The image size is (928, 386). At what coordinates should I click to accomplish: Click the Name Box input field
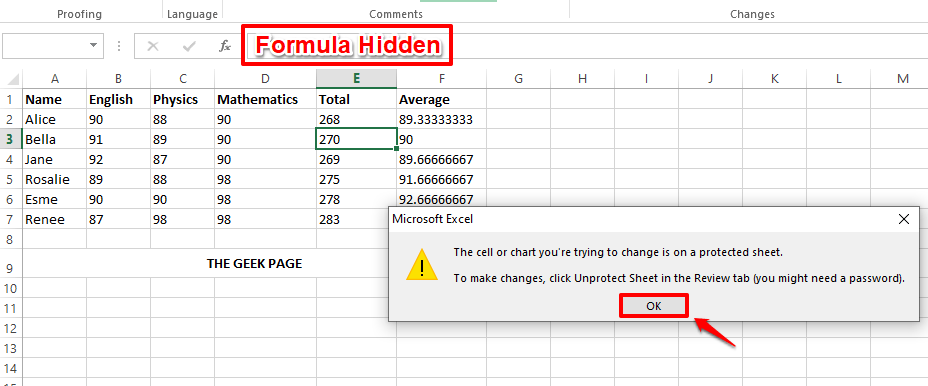tap(44, 46)
